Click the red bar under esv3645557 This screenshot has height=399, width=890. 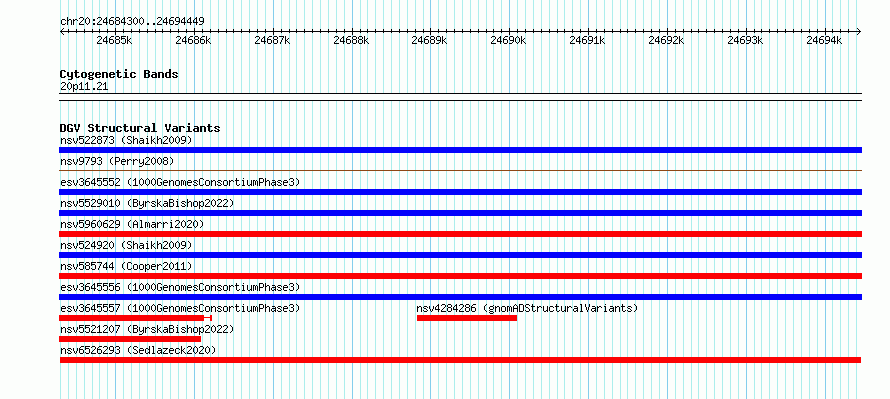click(x=135, y=318)
